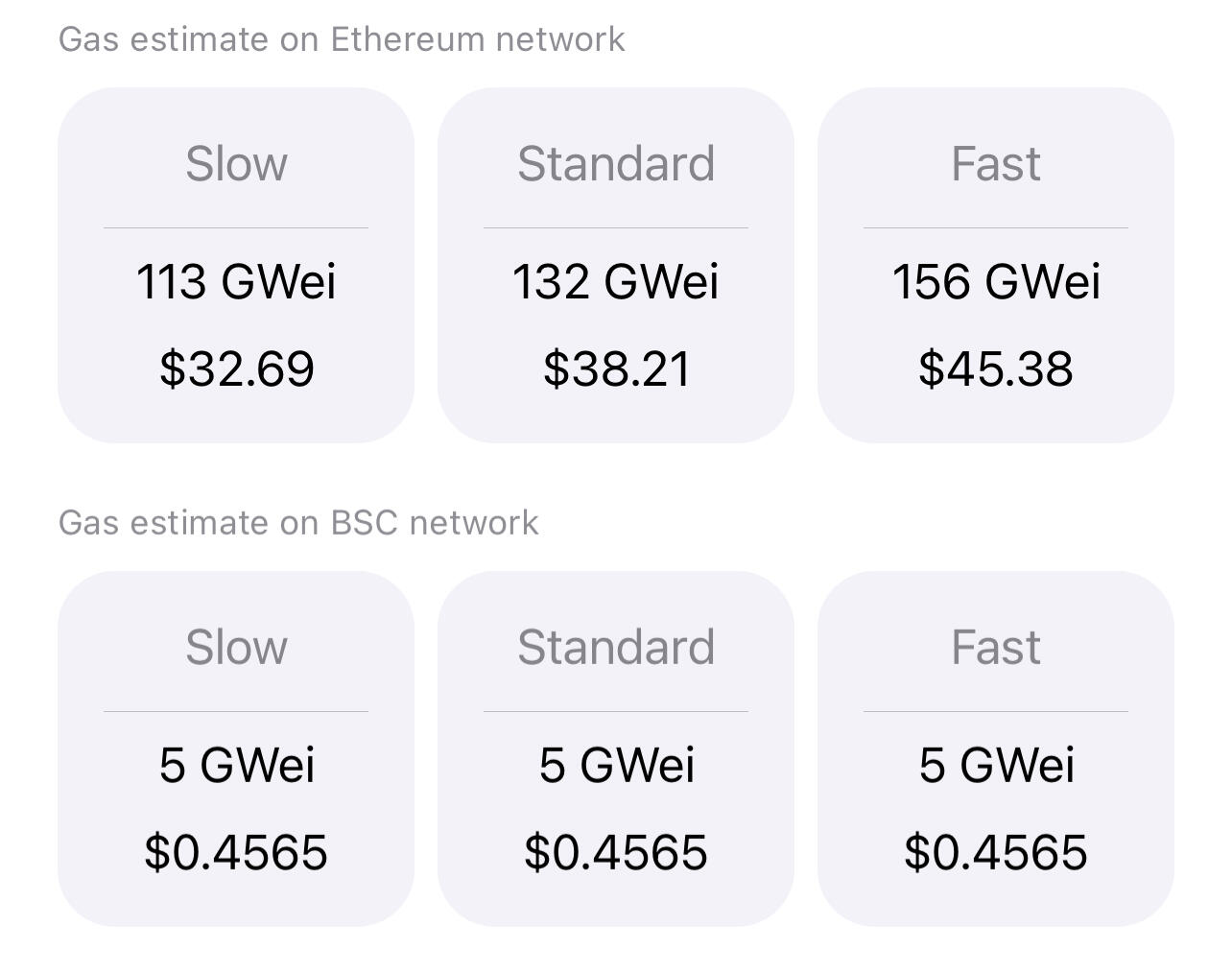Viewport: 1232px width, 974px height.
Task: Click $0.4565 in BSC Slow card
Action: [236, 853]
